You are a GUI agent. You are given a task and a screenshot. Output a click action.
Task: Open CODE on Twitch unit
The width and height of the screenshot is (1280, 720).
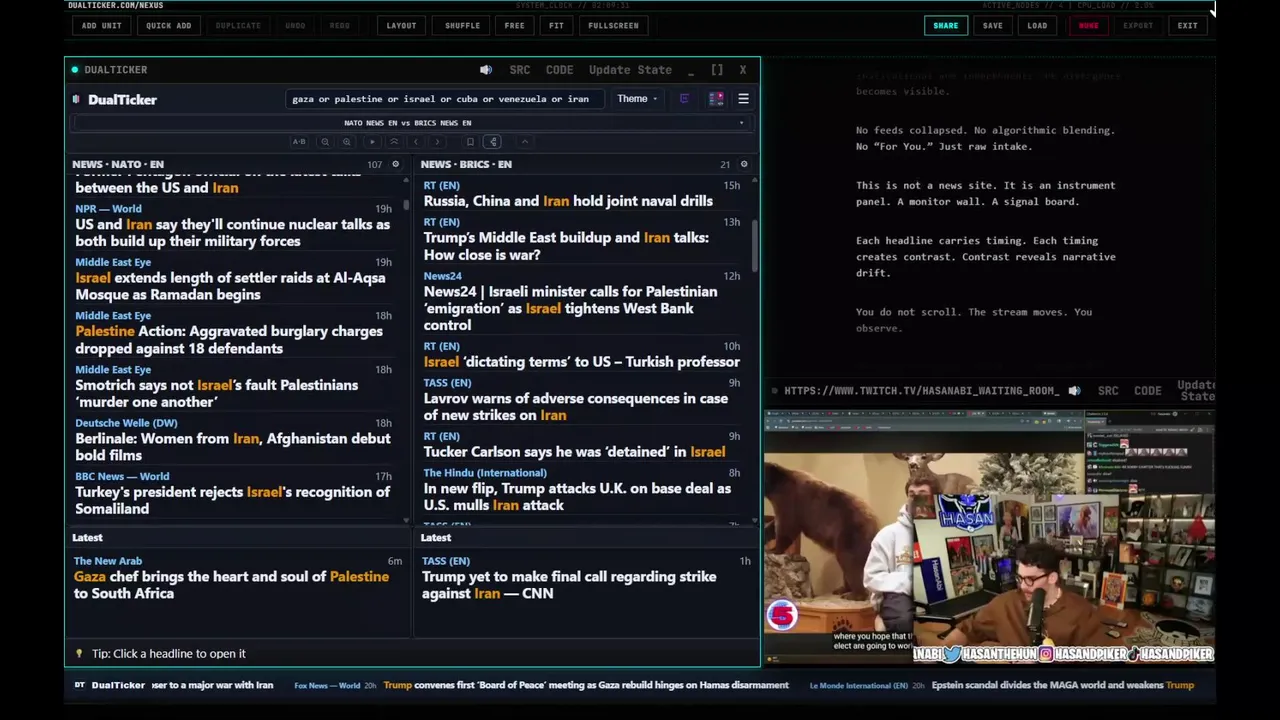click(x=1147, y=391)
